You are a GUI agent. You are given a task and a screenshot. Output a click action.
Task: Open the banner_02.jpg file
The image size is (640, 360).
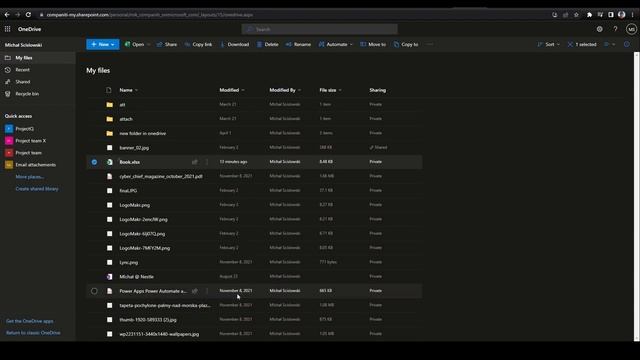pos(134,148)
